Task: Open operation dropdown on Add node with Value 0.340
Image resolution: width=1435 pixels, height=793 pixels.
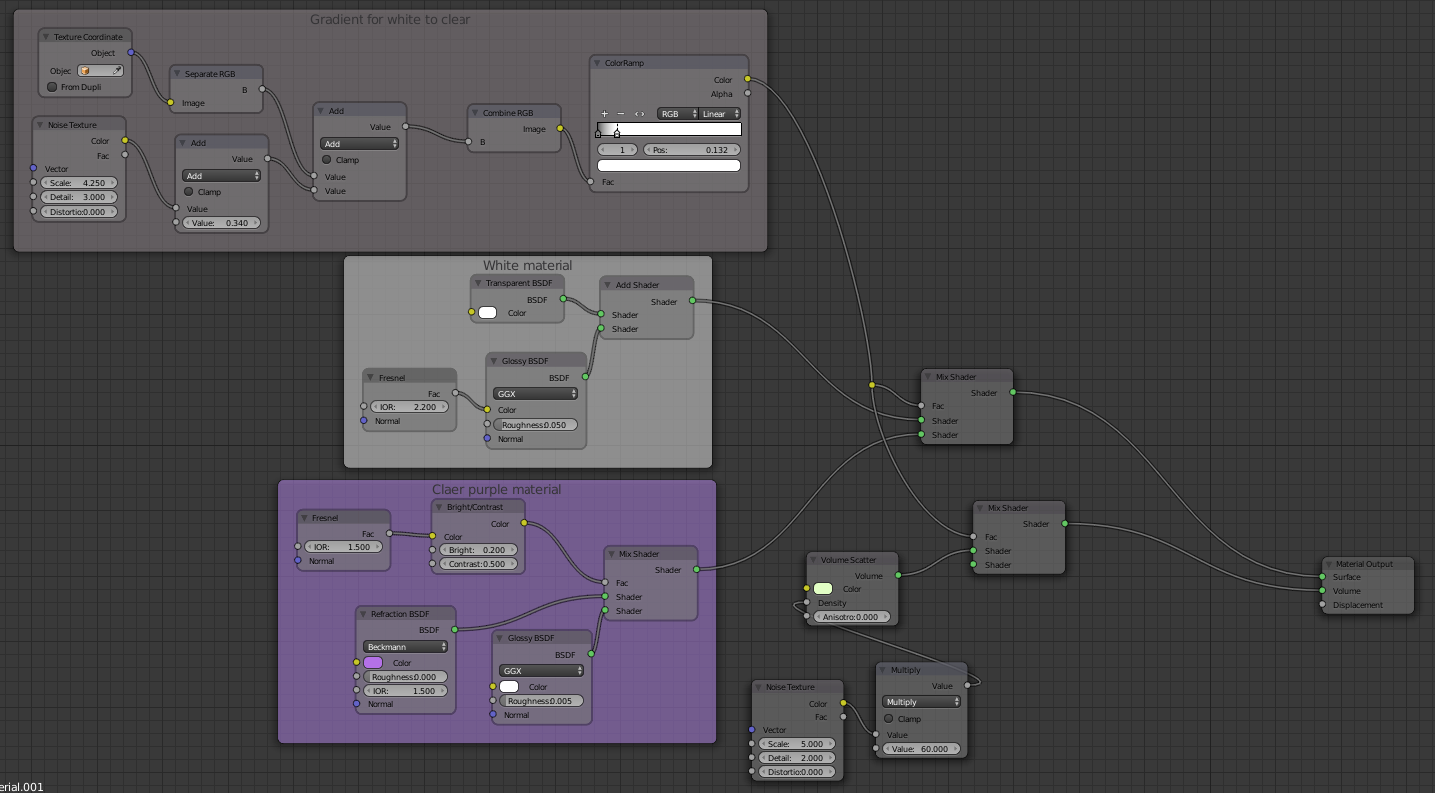Action: tap(221, 176)
